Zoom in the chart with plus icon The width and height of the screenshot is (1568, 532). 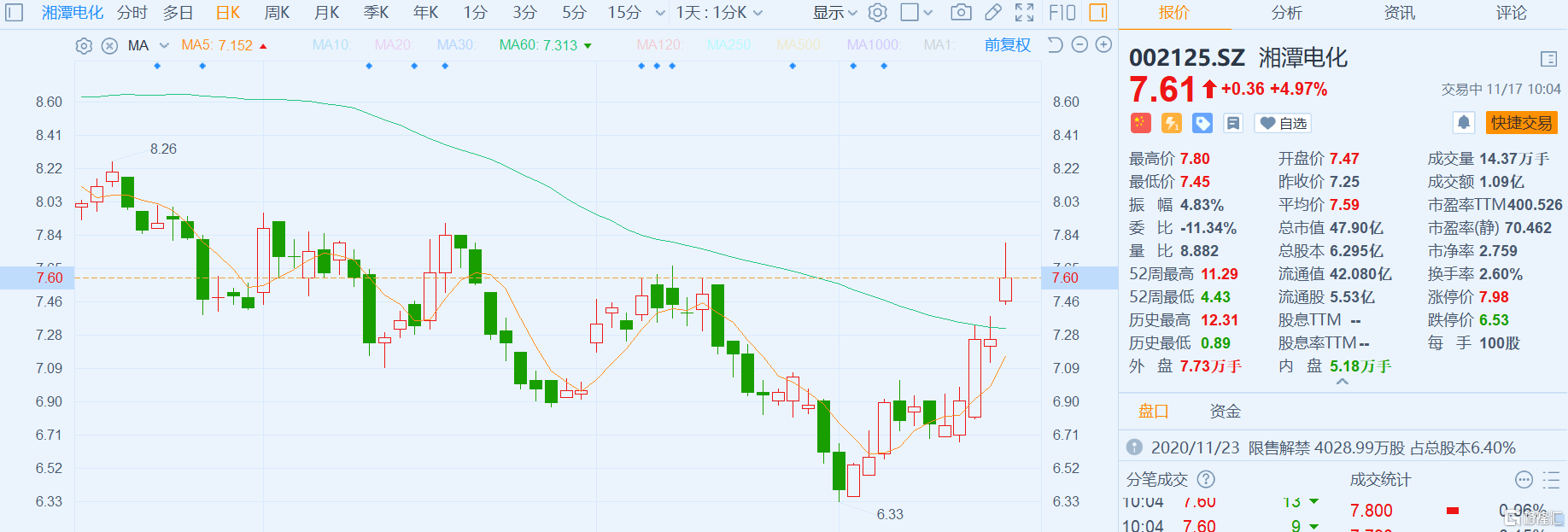coord(1103,45)
